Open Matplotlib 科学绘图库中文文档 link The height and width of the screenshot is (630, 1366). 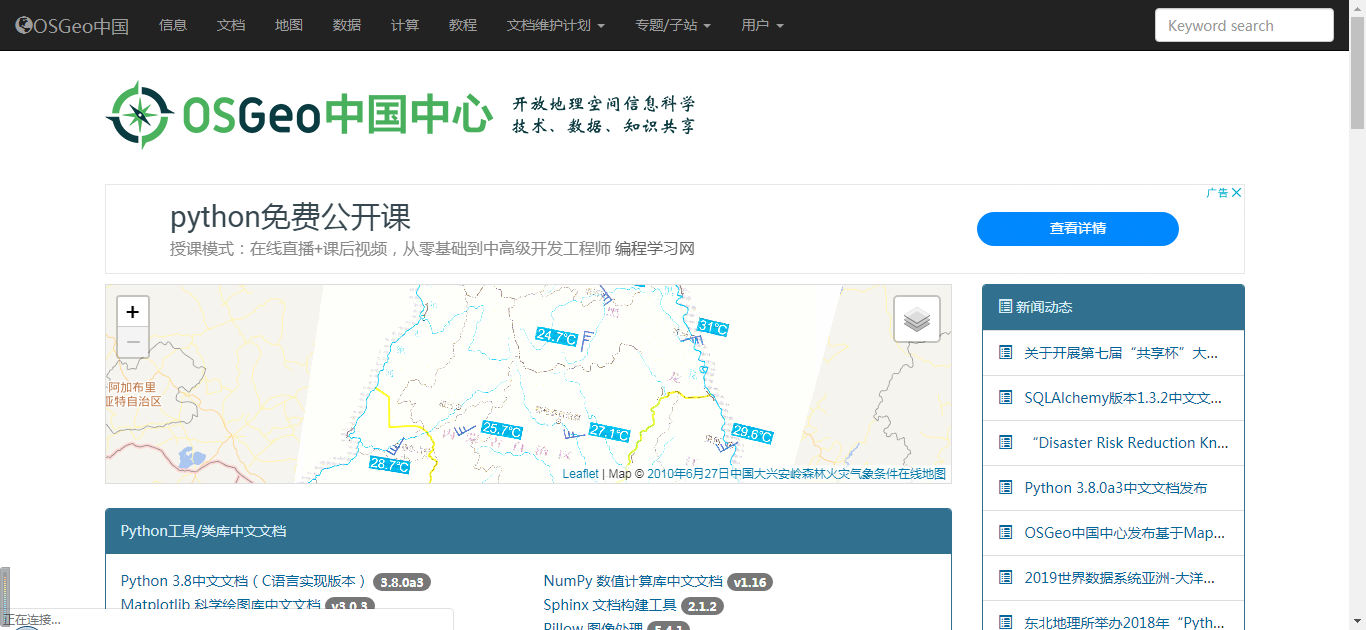tap(220, 605)
